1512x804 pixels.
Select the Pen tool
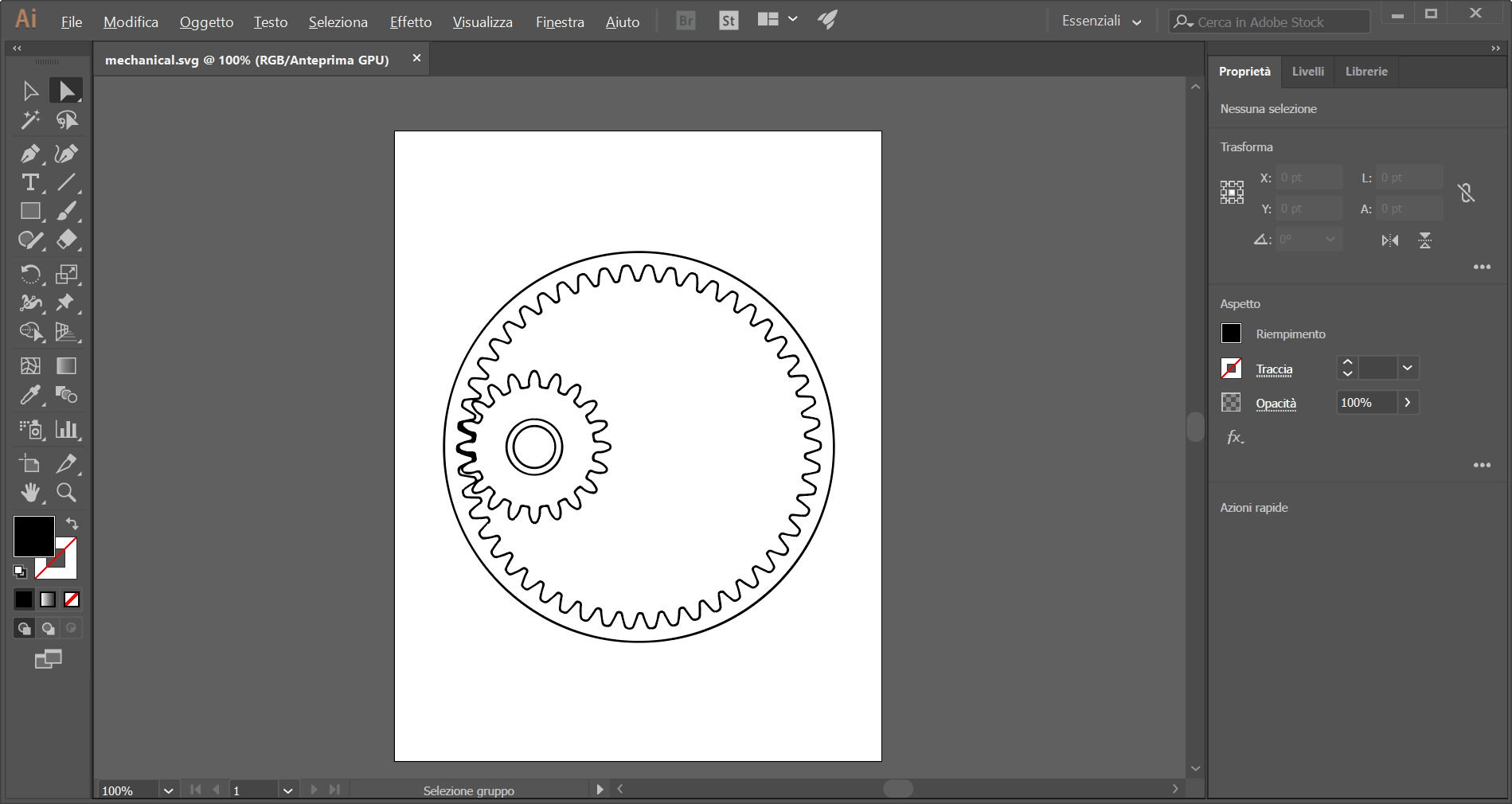click(x=30, y=154)
